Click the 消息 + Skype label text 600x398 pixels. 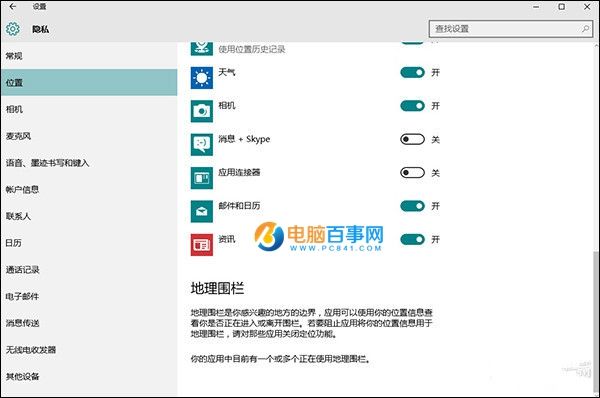tap(244, 139)
